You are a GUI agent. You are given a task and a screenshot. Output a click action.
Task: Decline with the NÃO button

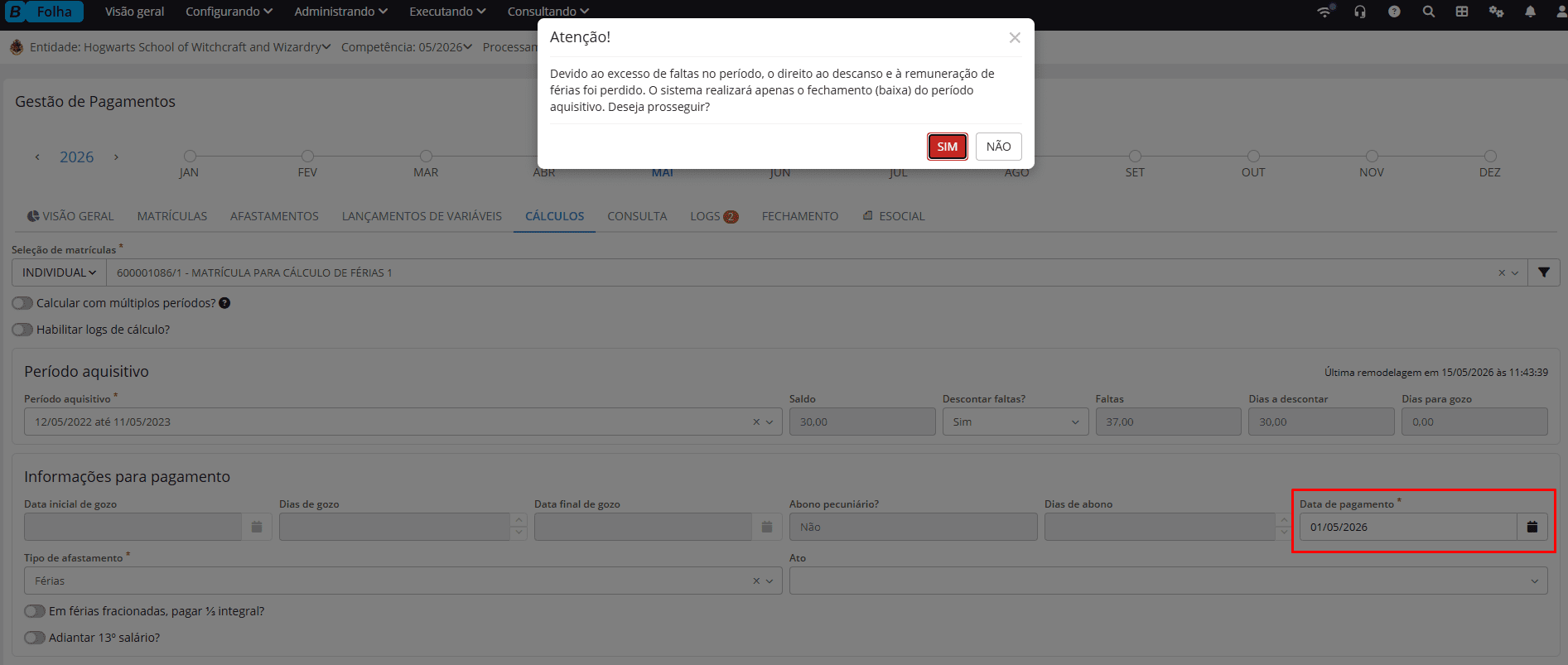(998, 147)
